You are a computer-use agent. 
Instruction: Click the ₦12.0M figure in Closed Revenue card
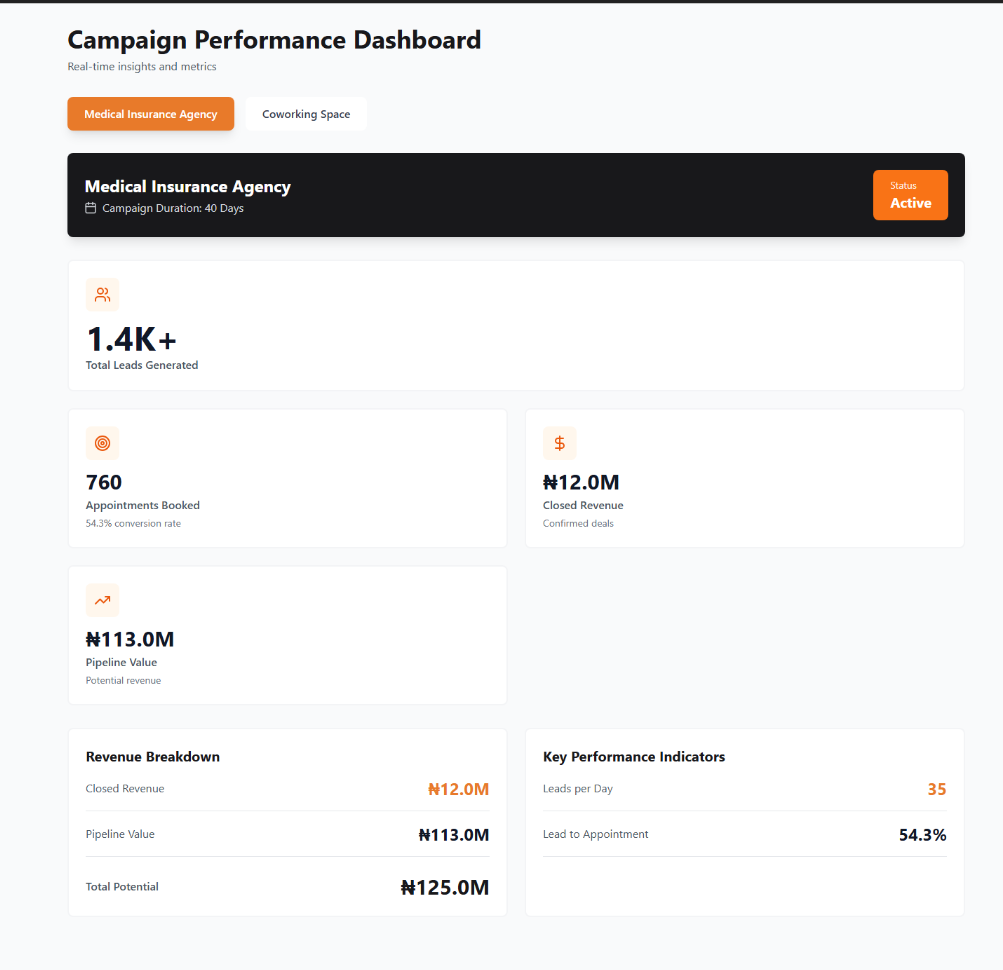tap(581, 482)
